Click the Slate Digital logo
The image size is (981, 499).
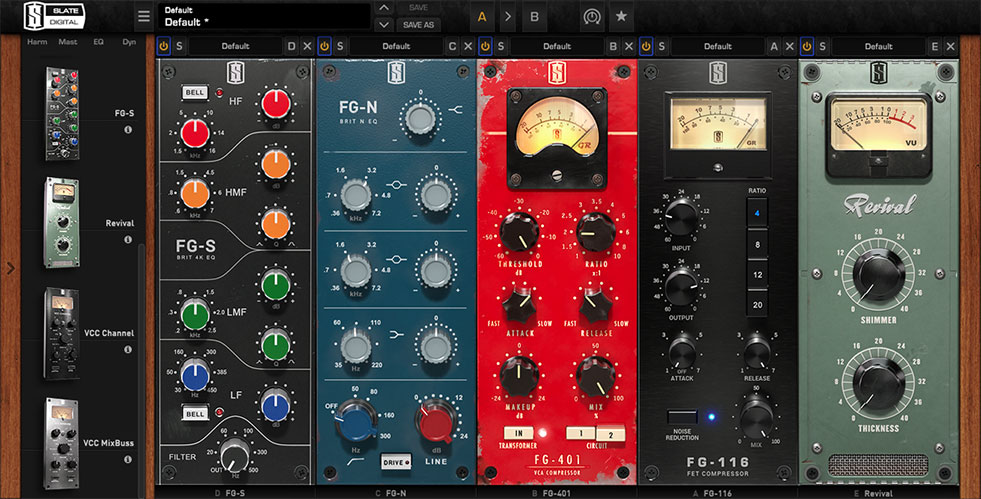(54, 16)
